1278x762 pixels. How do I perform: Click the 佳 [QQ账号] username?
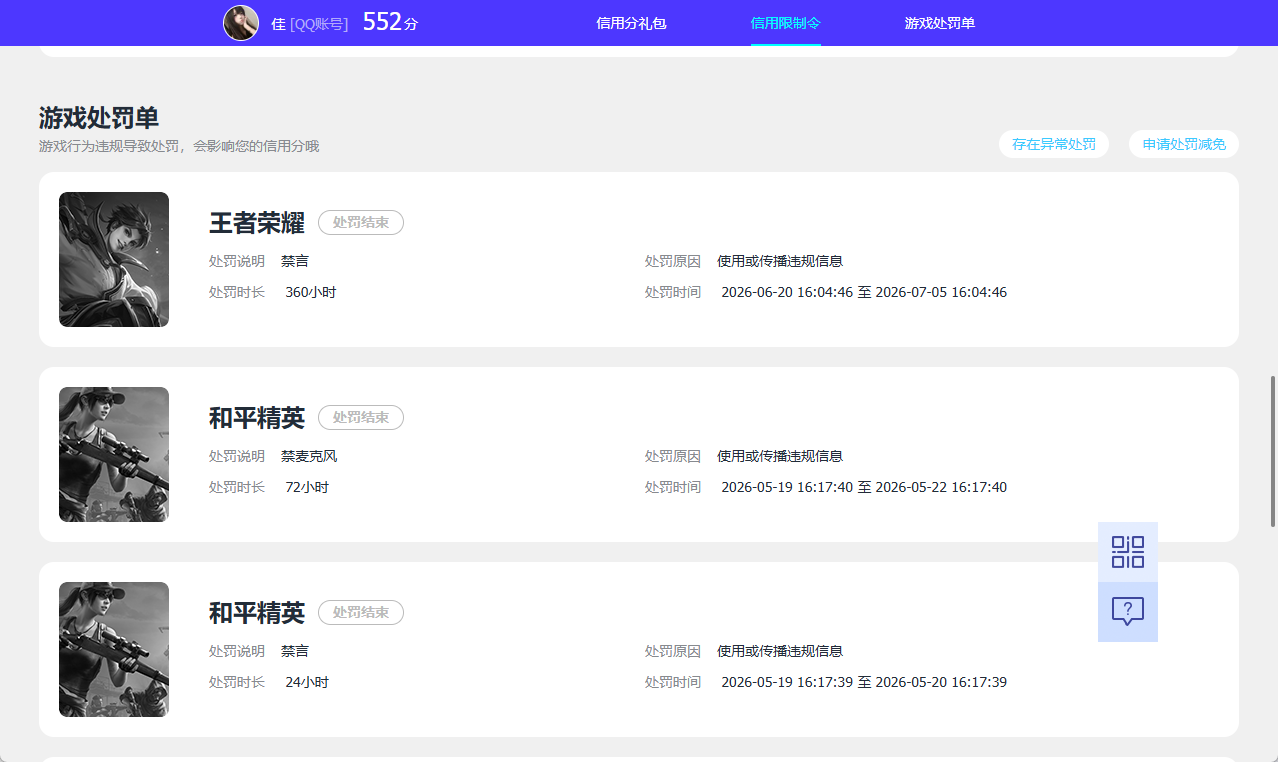pyautogui.click(x=310, y=23)
